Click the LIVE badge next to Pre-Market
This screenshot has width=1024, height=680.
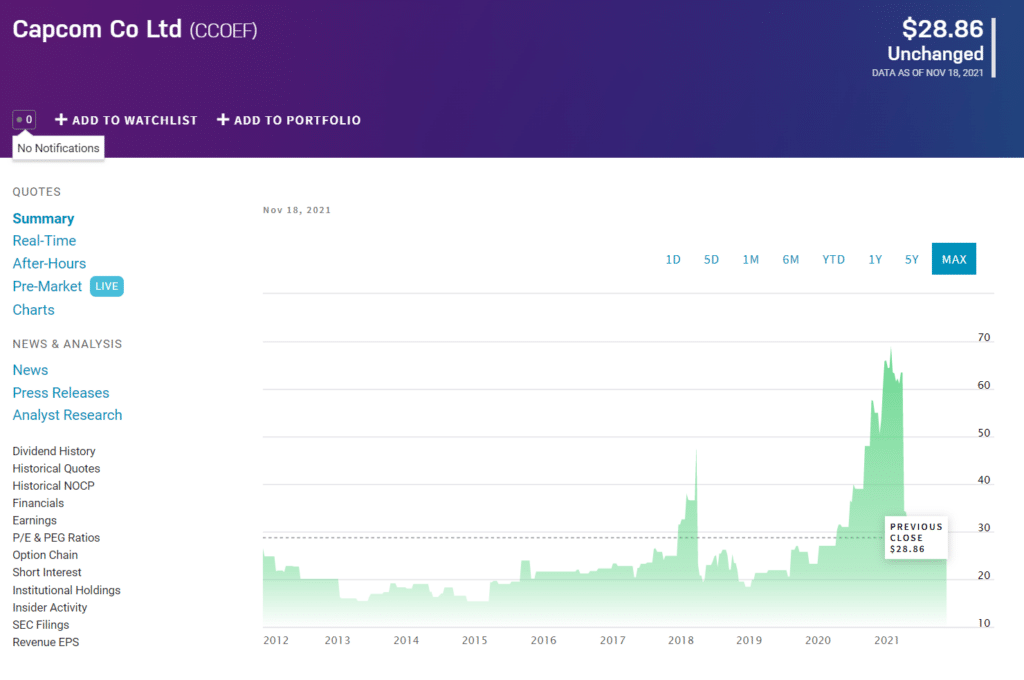click(106, 286)
